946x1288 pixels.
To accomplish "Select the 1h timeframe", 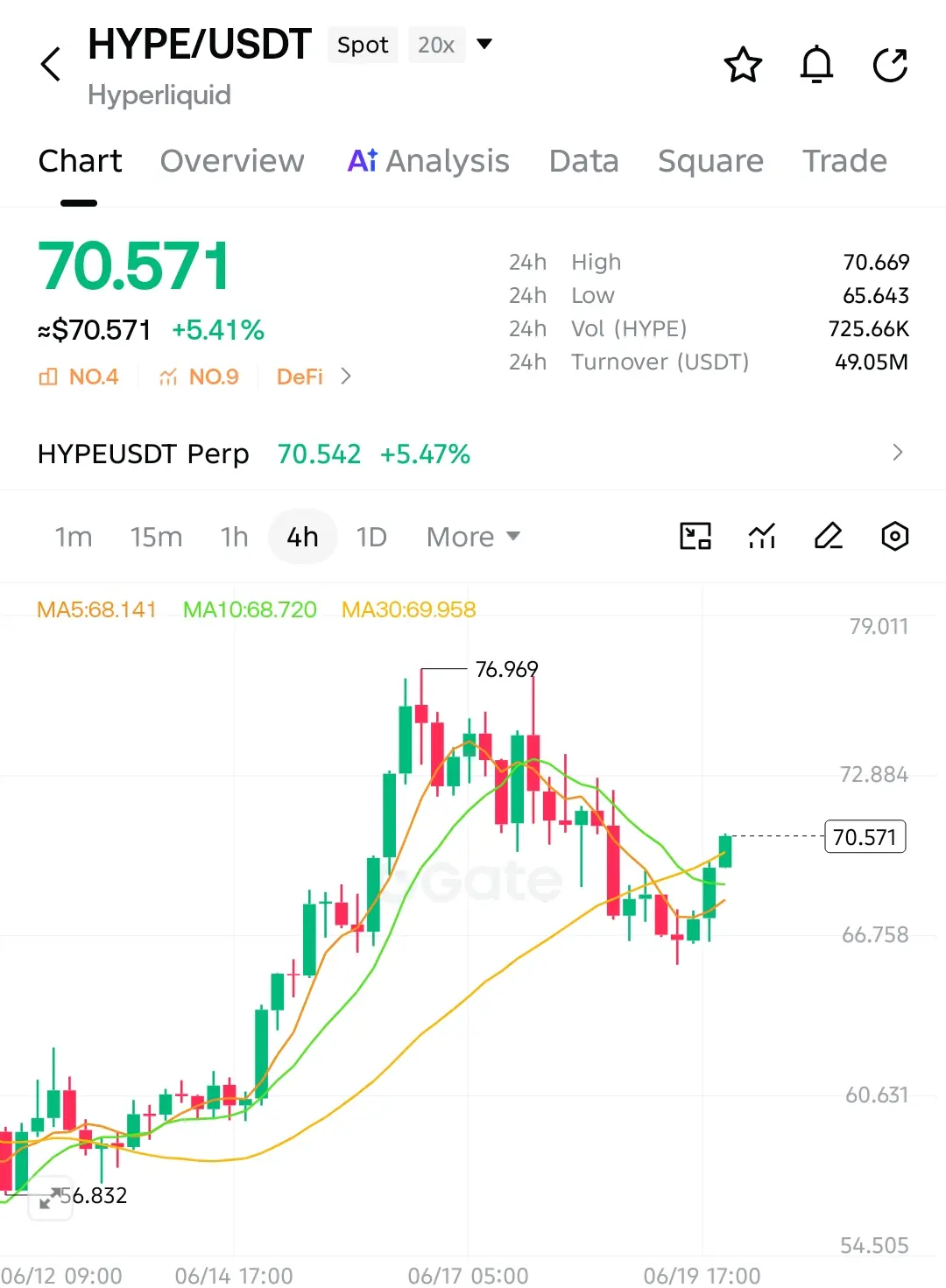I will (x=234, y=537).
